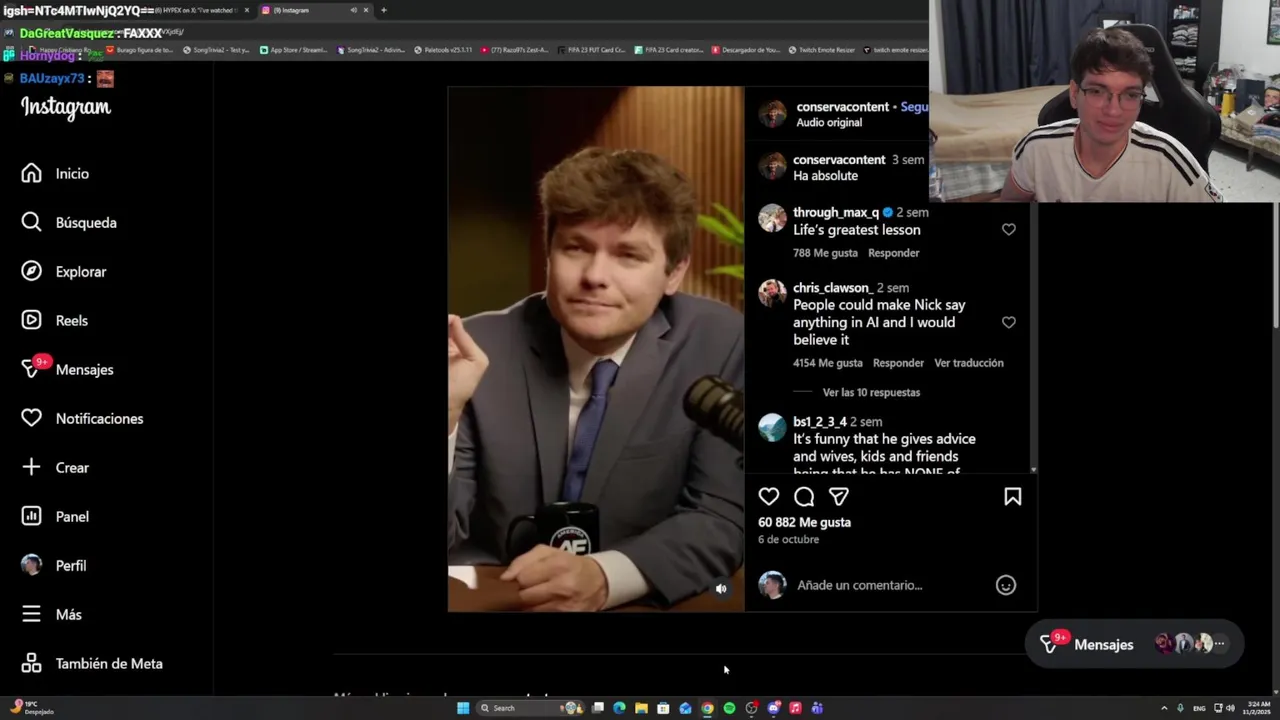
Task: Like the post with heart icon
Action: click(769, 497)
